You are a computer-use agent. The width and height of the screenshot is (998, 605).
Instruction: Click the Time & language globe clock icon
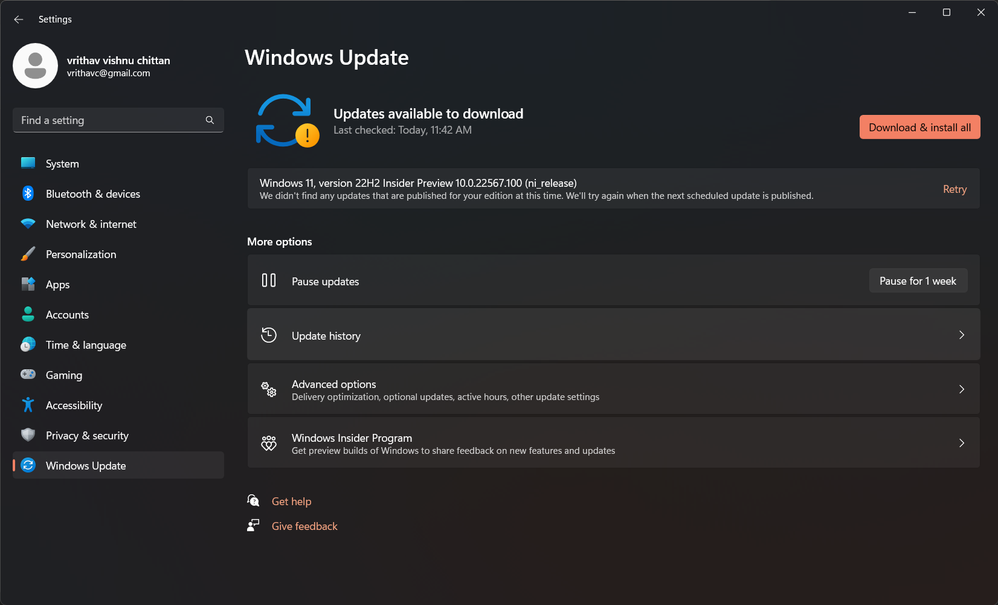click(x=28, y=344)
